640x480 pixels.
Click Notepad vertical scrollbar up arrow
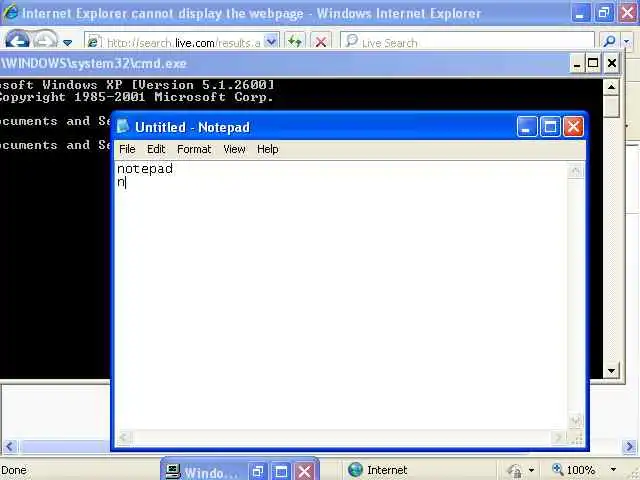[x=576, y=171]
